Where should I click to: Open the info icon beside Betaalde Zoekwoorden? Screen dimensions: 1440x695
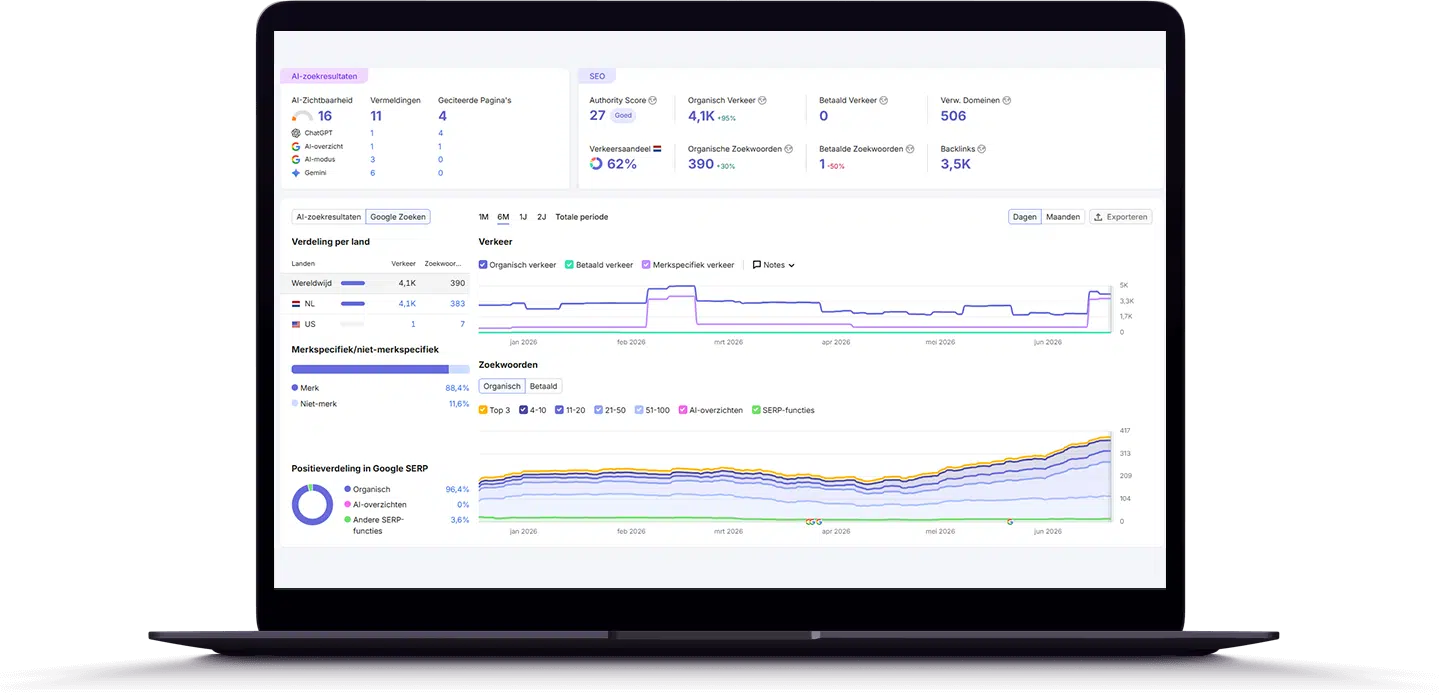click(911, 149)
